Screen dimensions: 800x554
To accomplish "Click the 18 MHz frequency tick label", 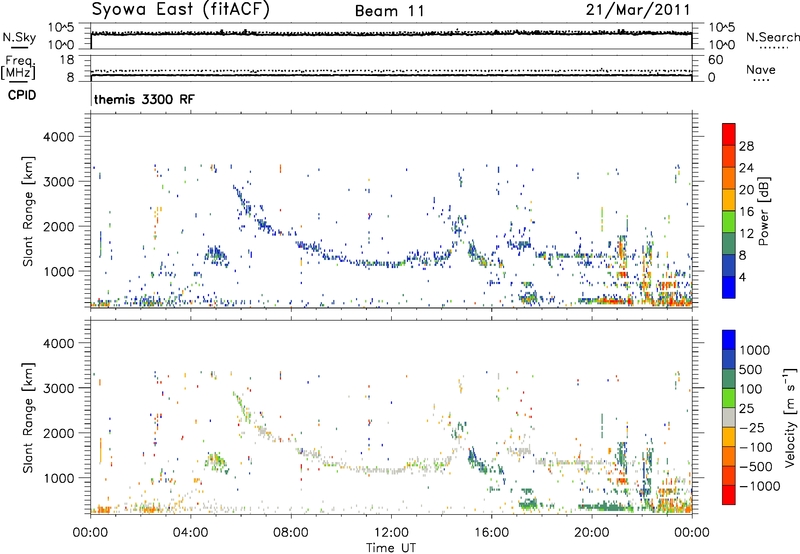I will point(67,60).
